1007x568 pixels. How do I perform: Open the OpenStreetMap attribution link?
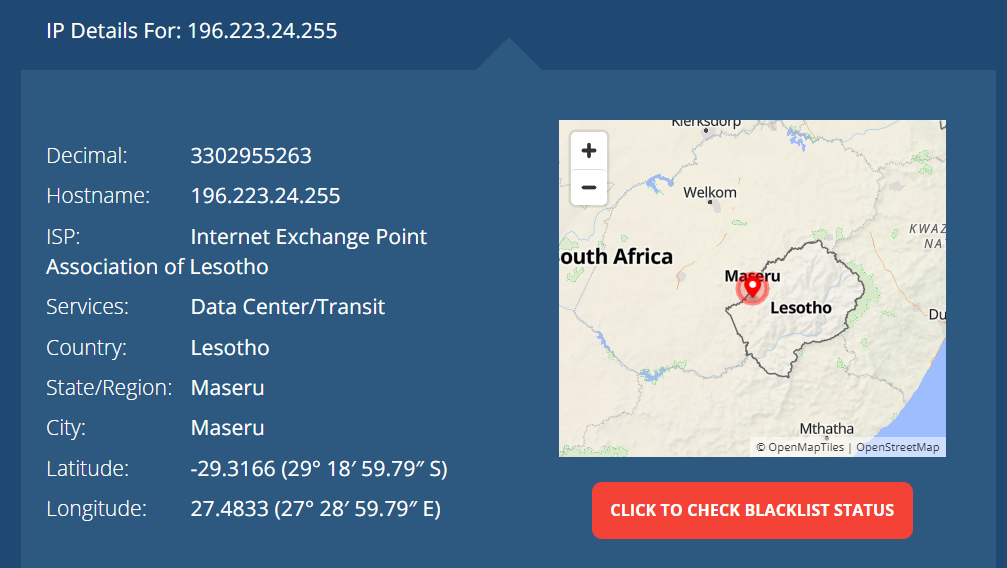tap(897, 447)
